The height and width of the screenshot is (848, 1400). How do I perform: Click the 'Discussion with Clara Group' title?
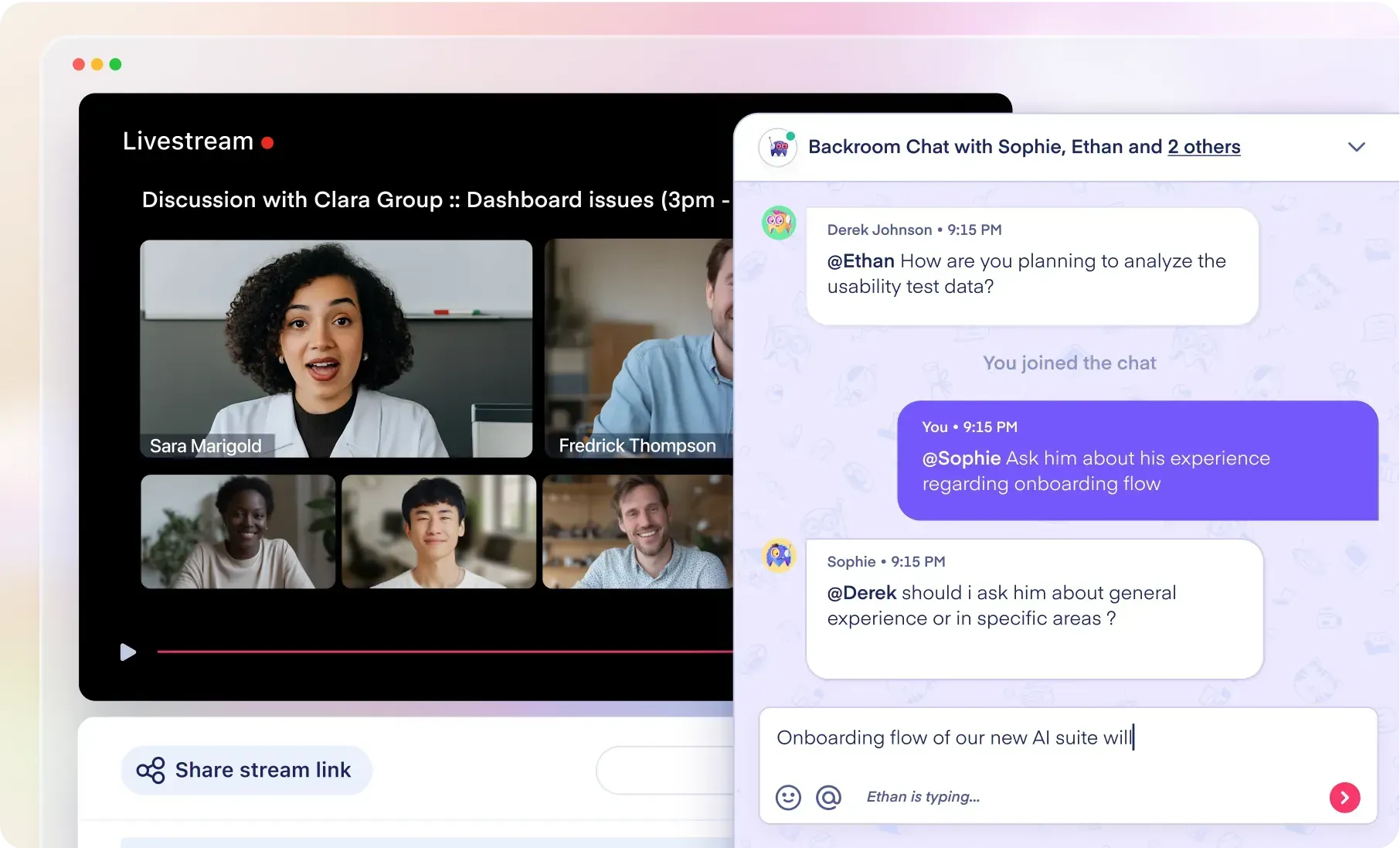pos(436,199)
